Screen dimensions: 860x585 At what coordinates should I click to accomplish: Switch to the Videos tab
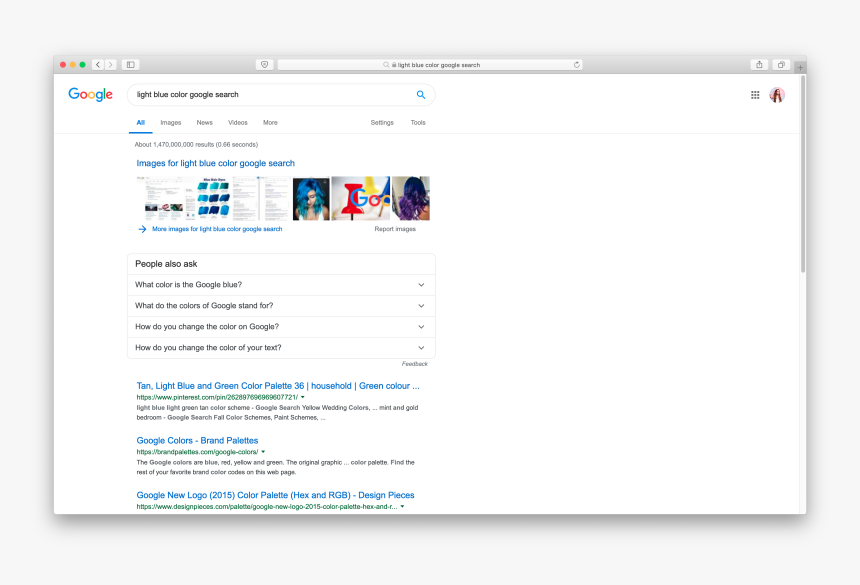(x=237, y=123)
